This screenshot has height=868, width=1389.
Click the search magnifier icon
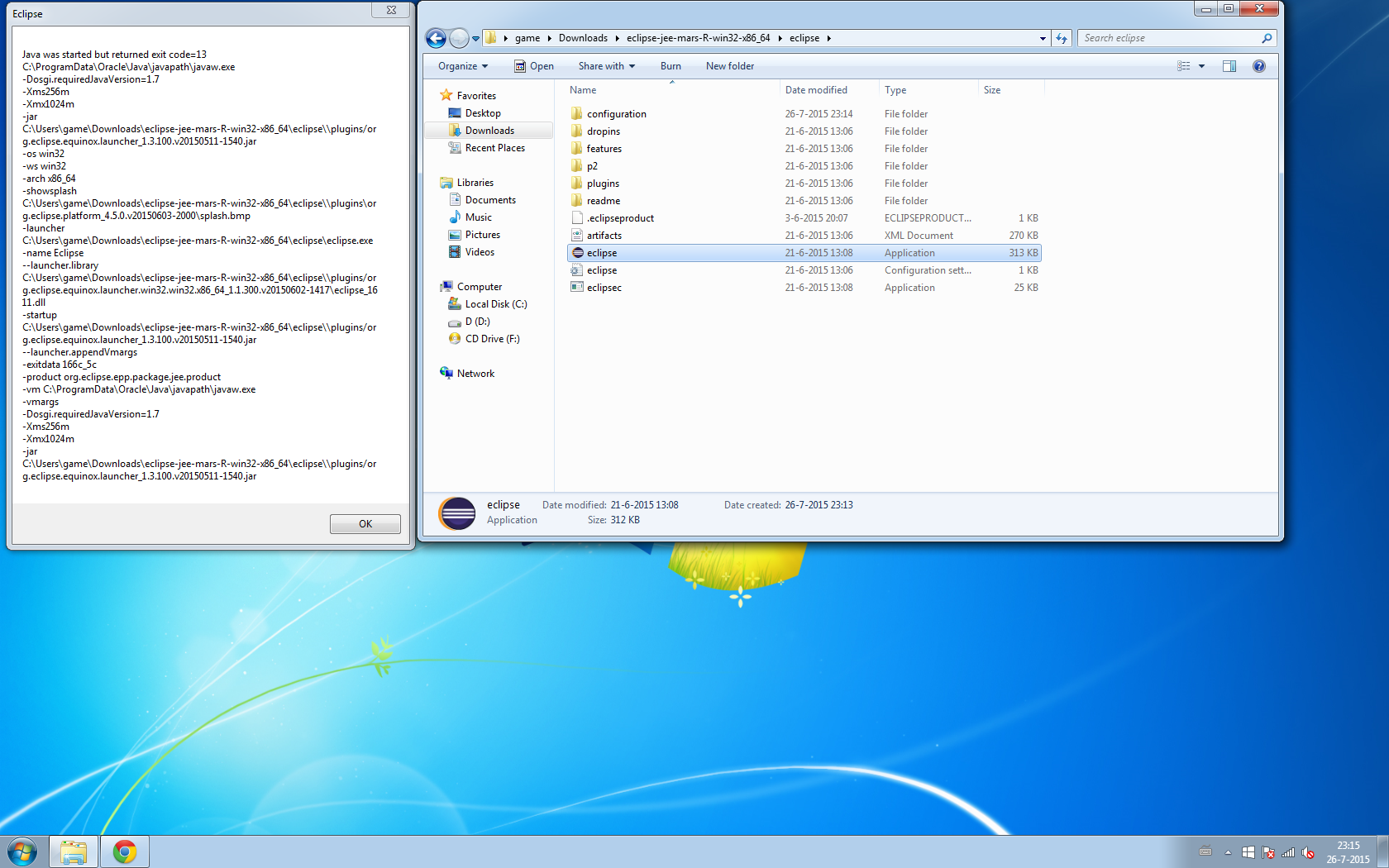point(1267,38)
